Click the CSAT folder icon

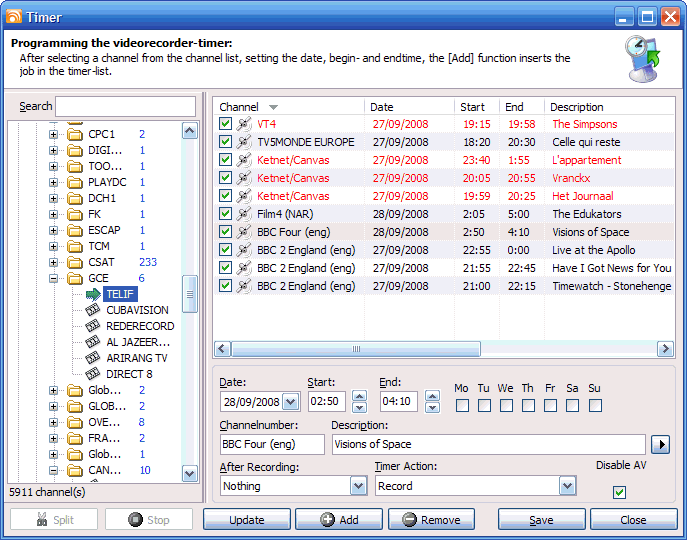75,262
